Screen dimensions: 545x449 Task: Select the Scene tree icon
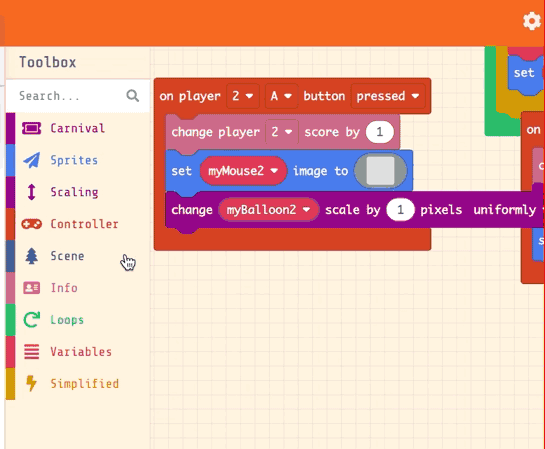[x=31, y=256]
